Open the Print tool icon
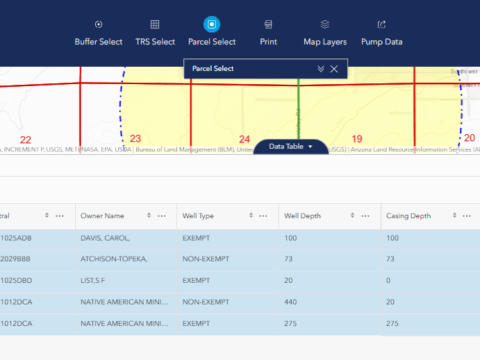Viewport: 480px width, 360px height. pyautogui.click(x=268, y=24)
